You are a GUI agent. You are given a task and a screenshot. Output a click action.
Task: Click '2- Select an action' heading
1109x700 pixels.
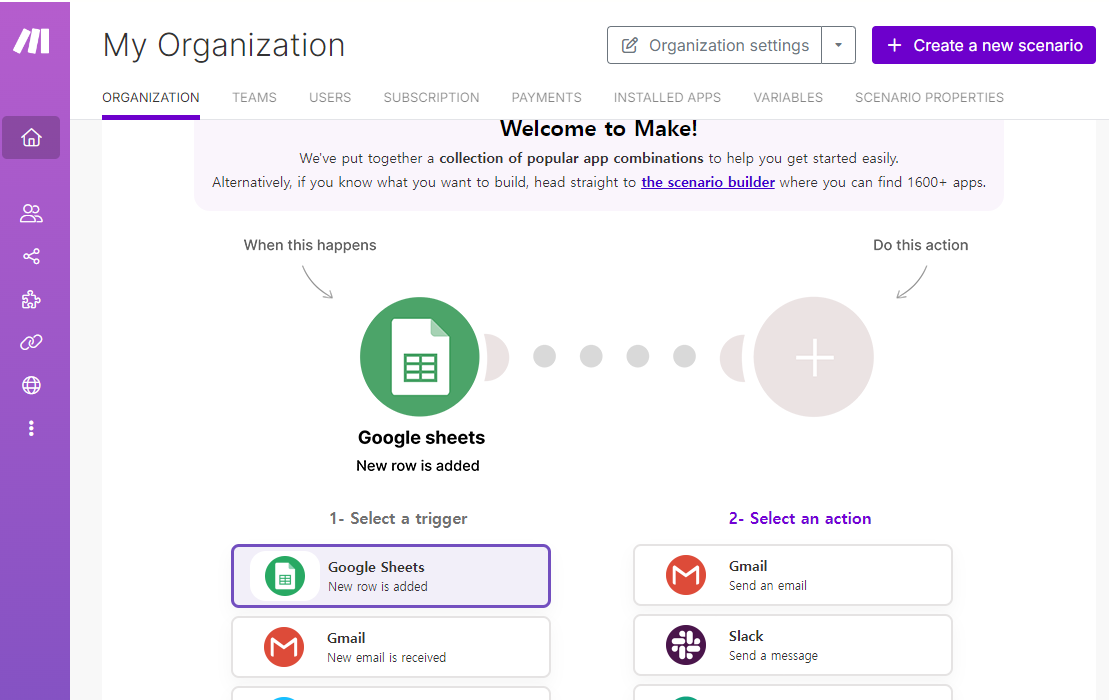[x=800, y=518]
